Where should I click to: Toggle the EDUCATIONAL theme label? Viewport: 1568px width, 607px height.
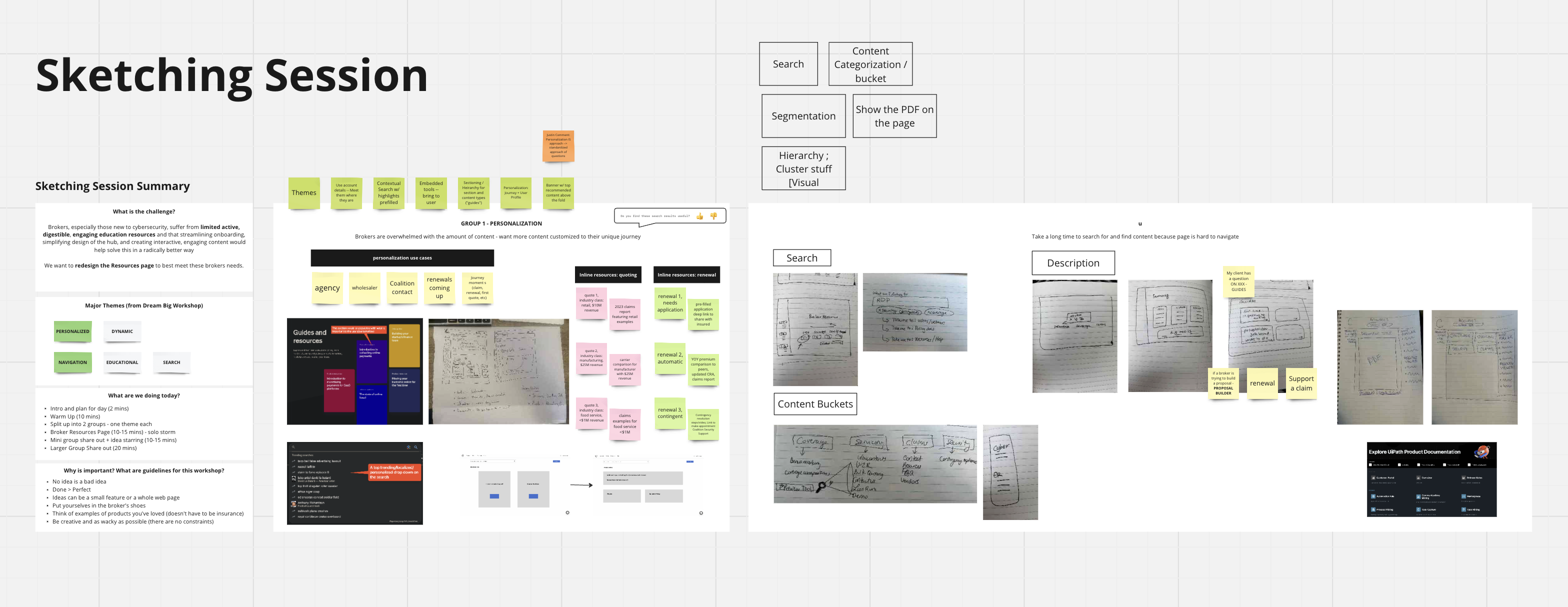[122, 362]
